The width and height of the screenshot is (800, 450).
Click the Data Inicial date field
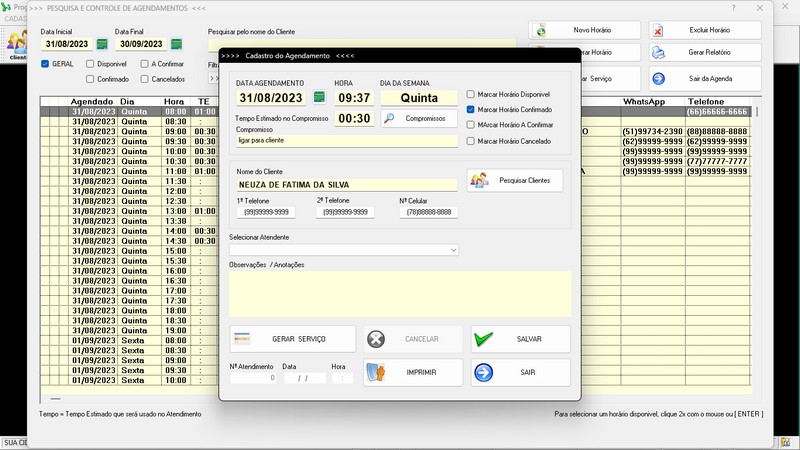(67, 44)
